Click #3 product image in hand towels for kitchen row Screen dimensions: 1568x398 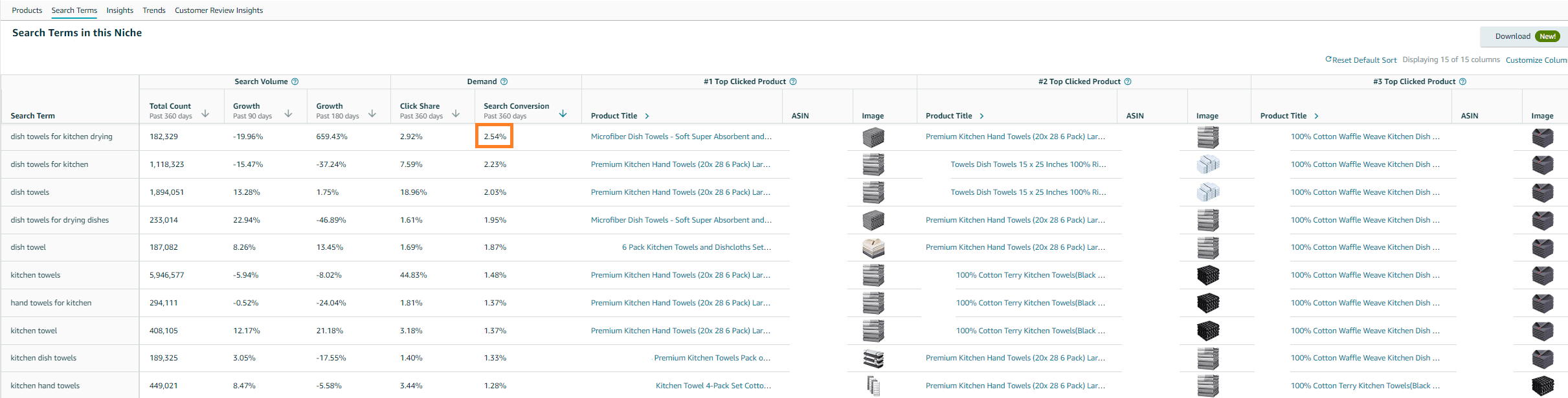point(1543,303)
